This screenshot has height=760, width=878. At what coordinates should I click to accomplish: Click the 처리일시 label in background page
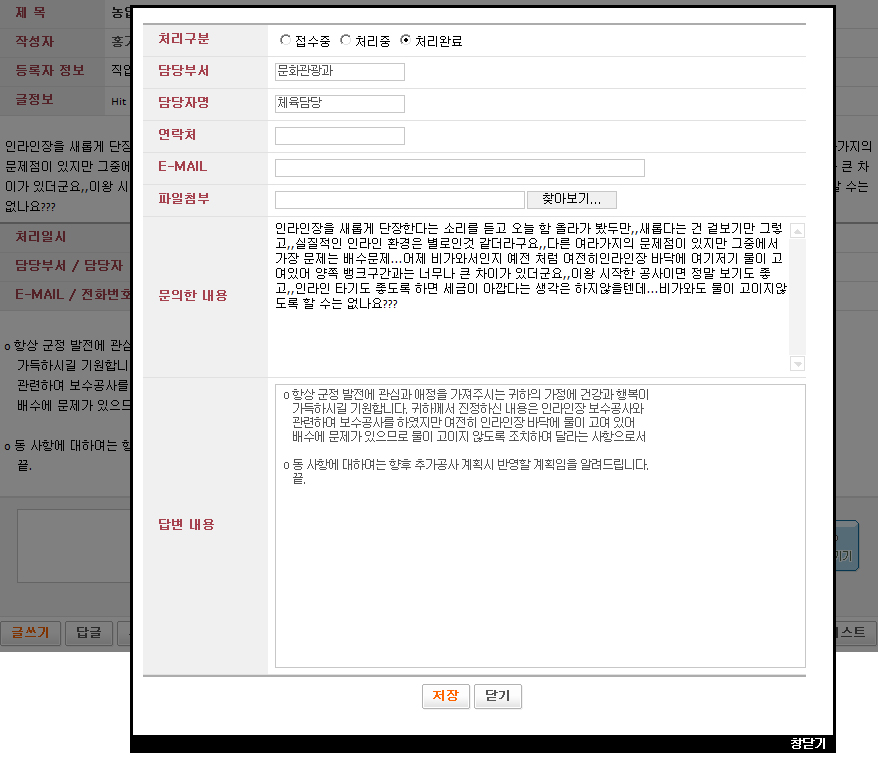tap(41, 236)
